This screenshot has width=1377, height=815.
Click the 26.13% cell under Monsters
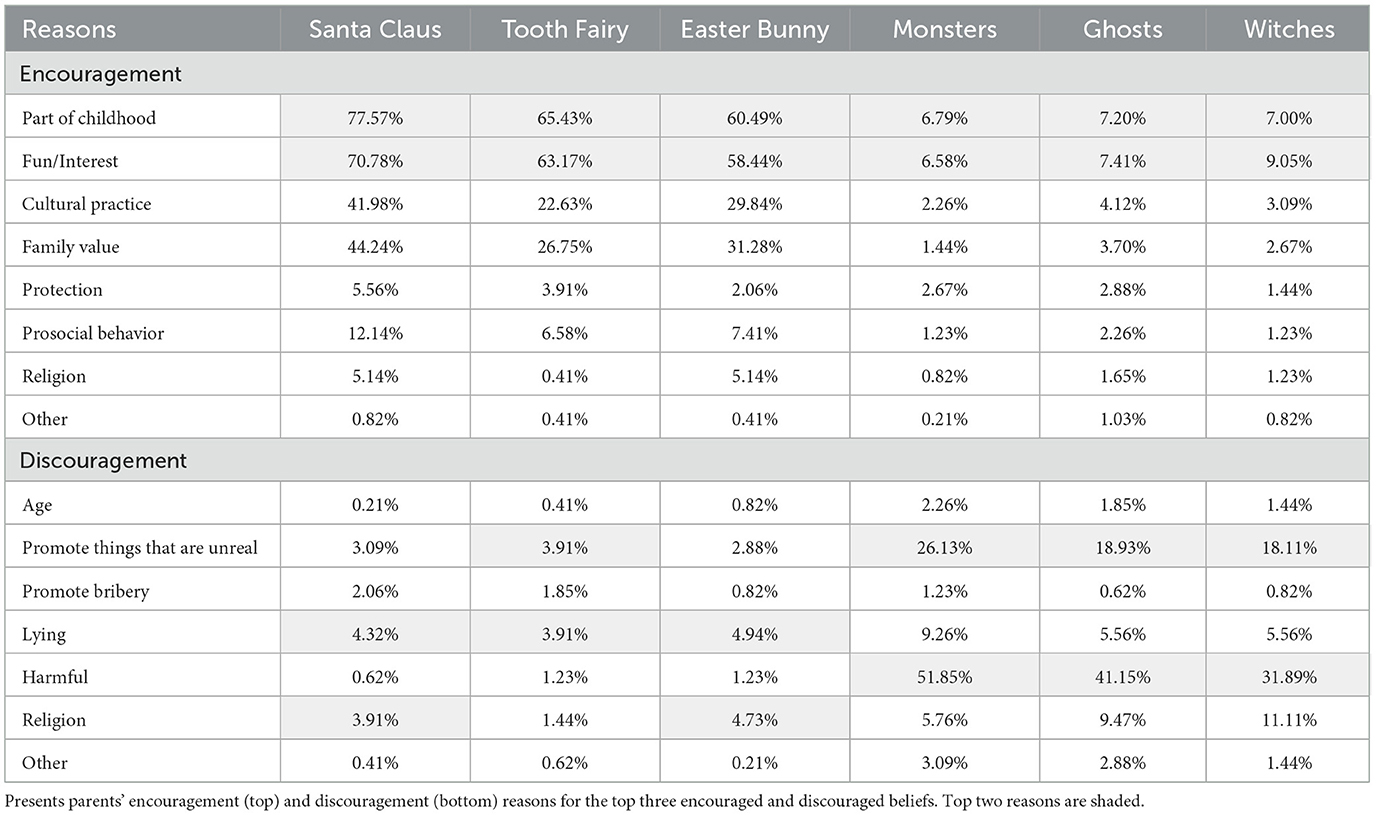click(944, 548)
